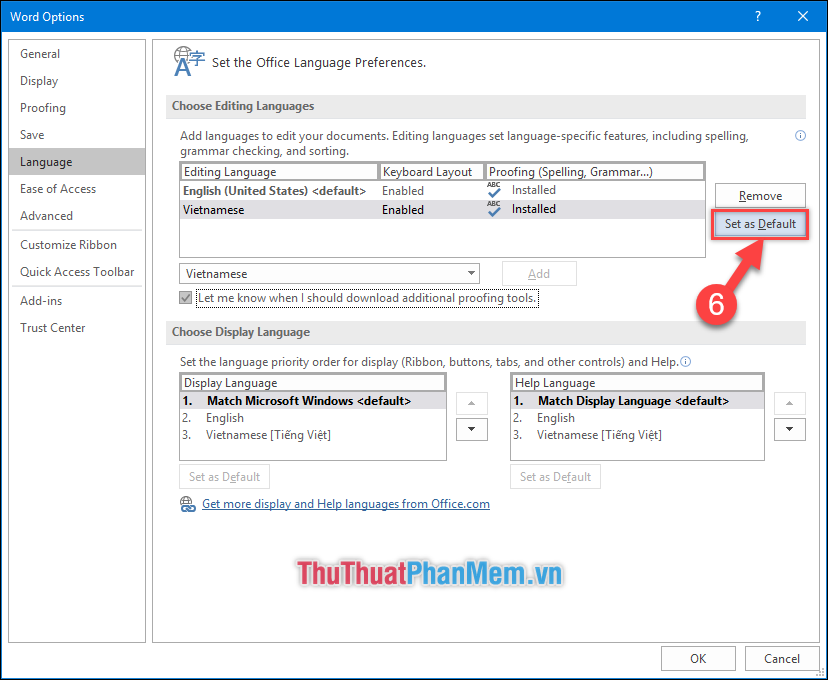Set the selected editing language as default
Screen dimensions: 828x680
(760, 224)
